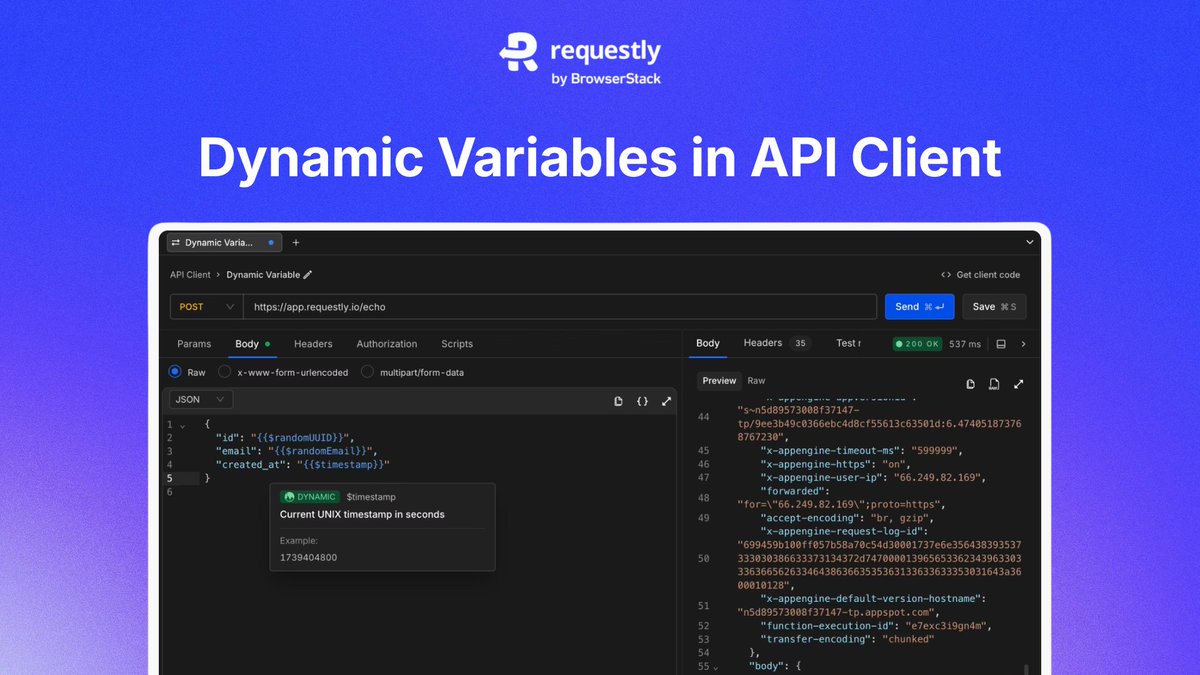Select the response Body tab

tap(708, 343)
